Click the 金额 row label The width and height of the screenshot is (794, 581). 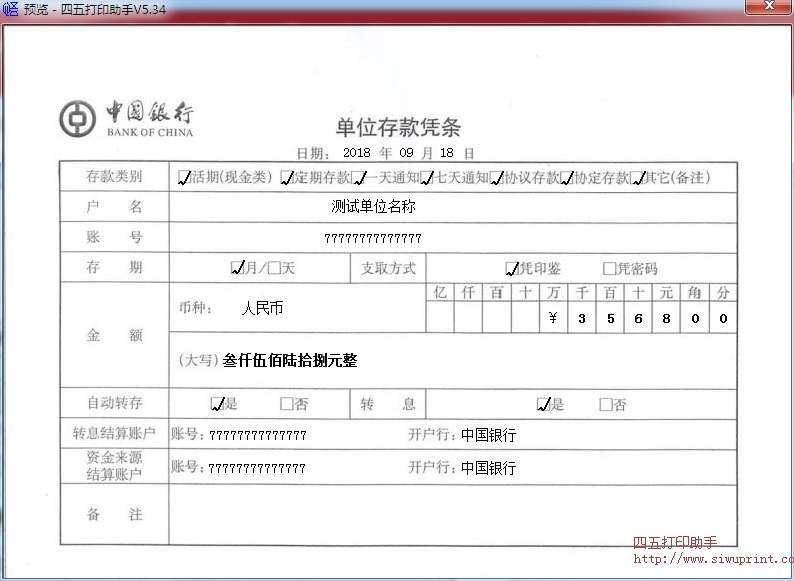tap(114, 335)
